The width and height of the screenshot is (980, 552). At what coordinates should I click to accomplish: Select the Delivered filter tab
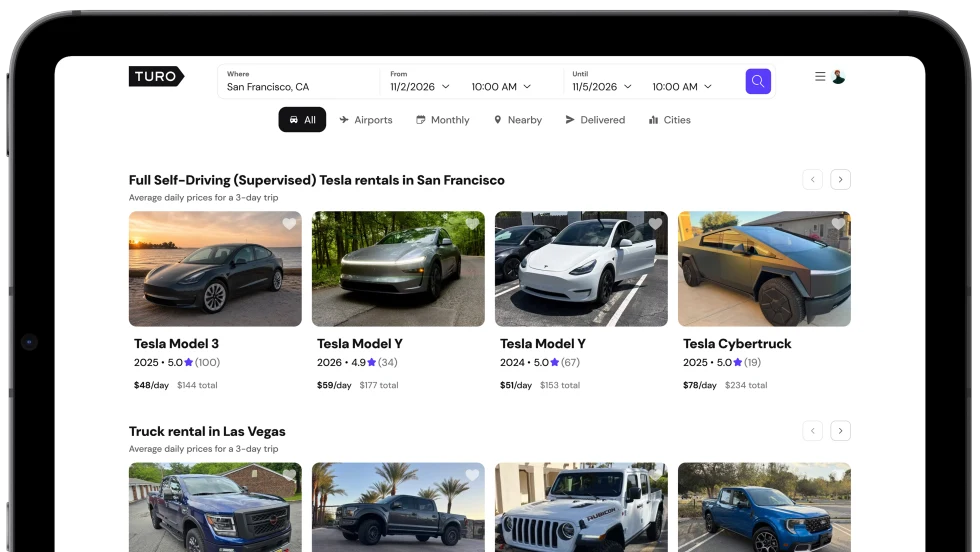595,119
